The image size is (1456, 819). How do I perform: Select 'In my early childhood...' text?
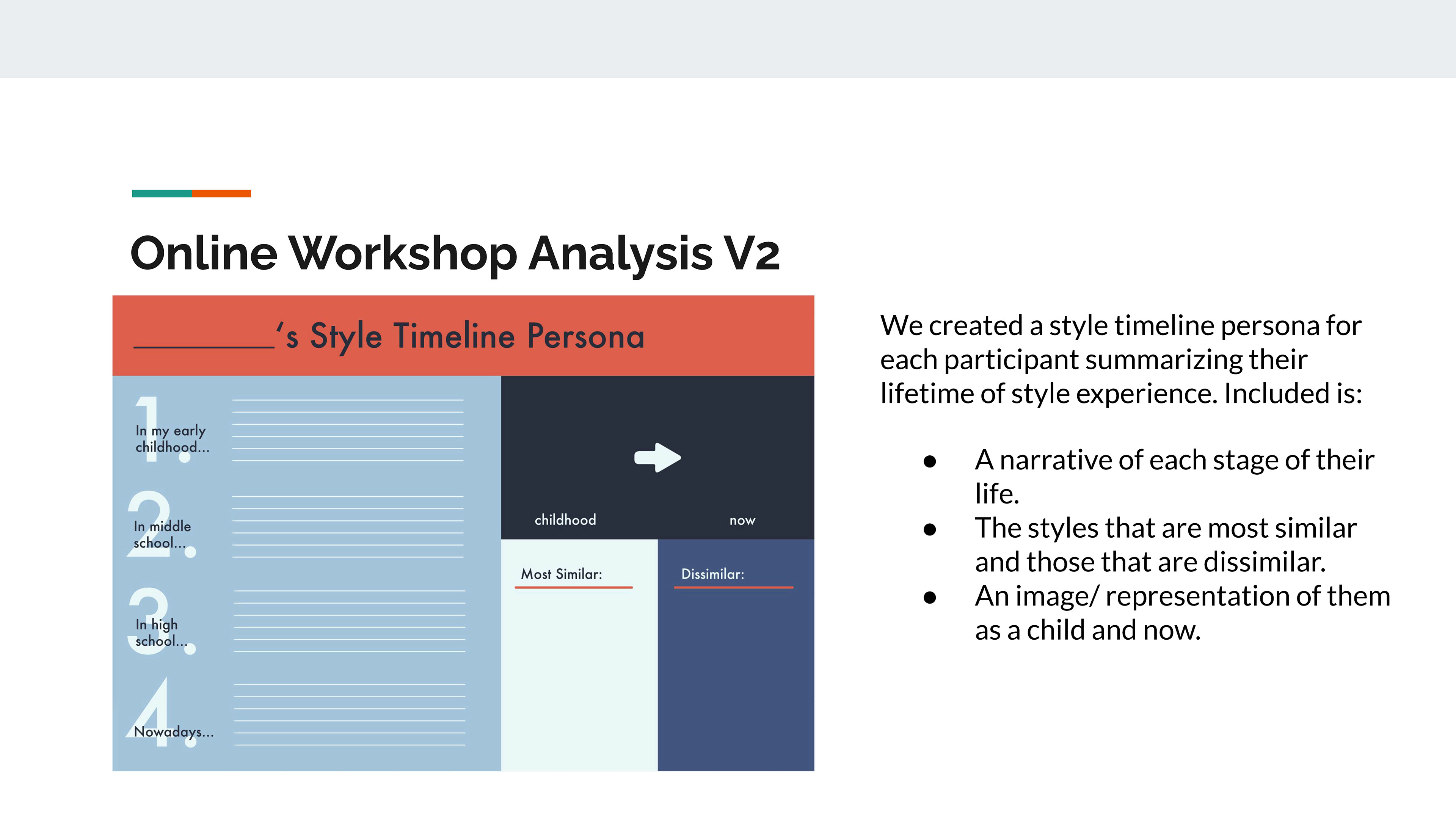coord(173,439)
